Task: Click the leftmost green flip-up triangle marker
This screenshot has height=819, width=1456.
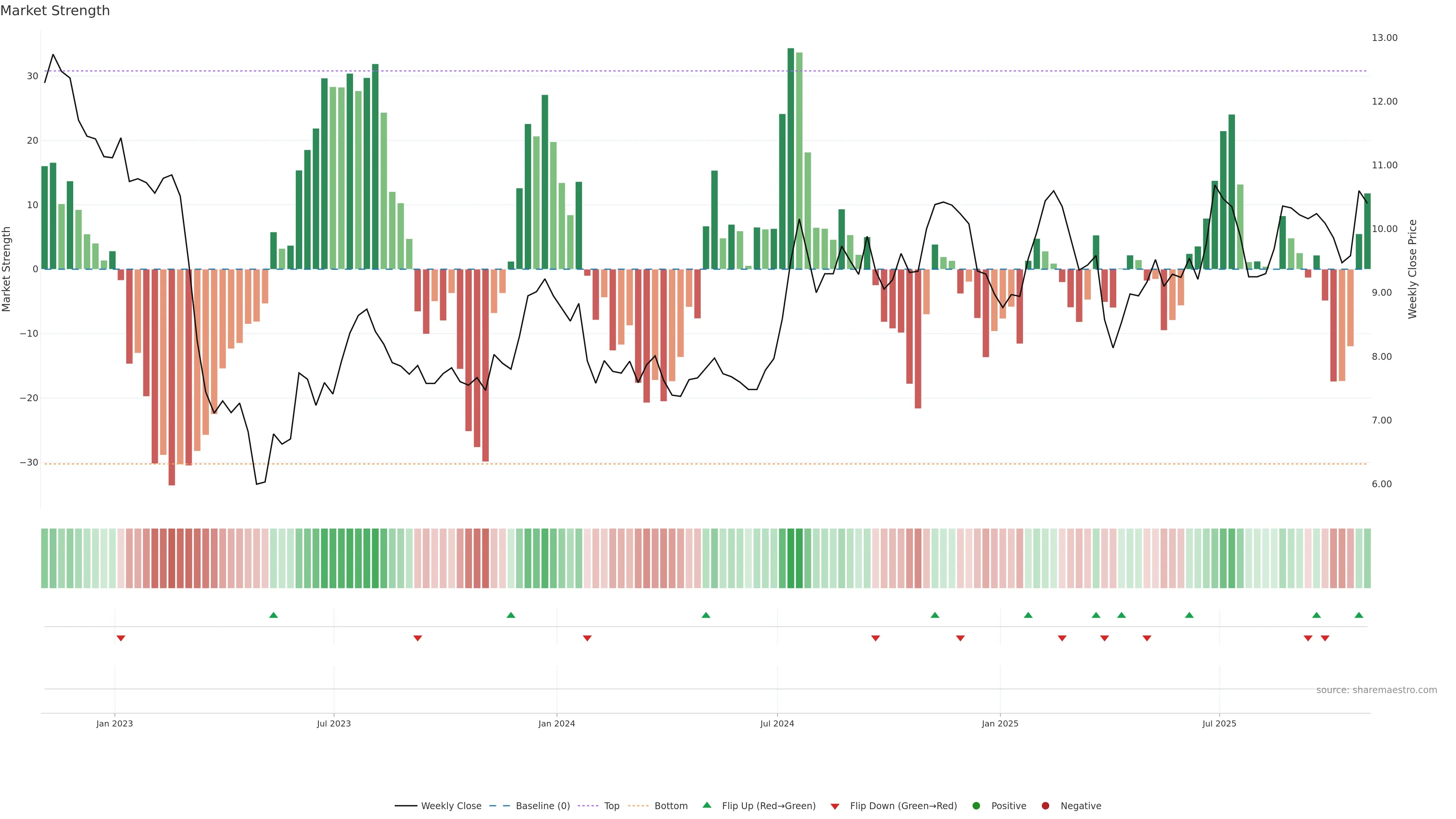Action: [x=273, y=615]
